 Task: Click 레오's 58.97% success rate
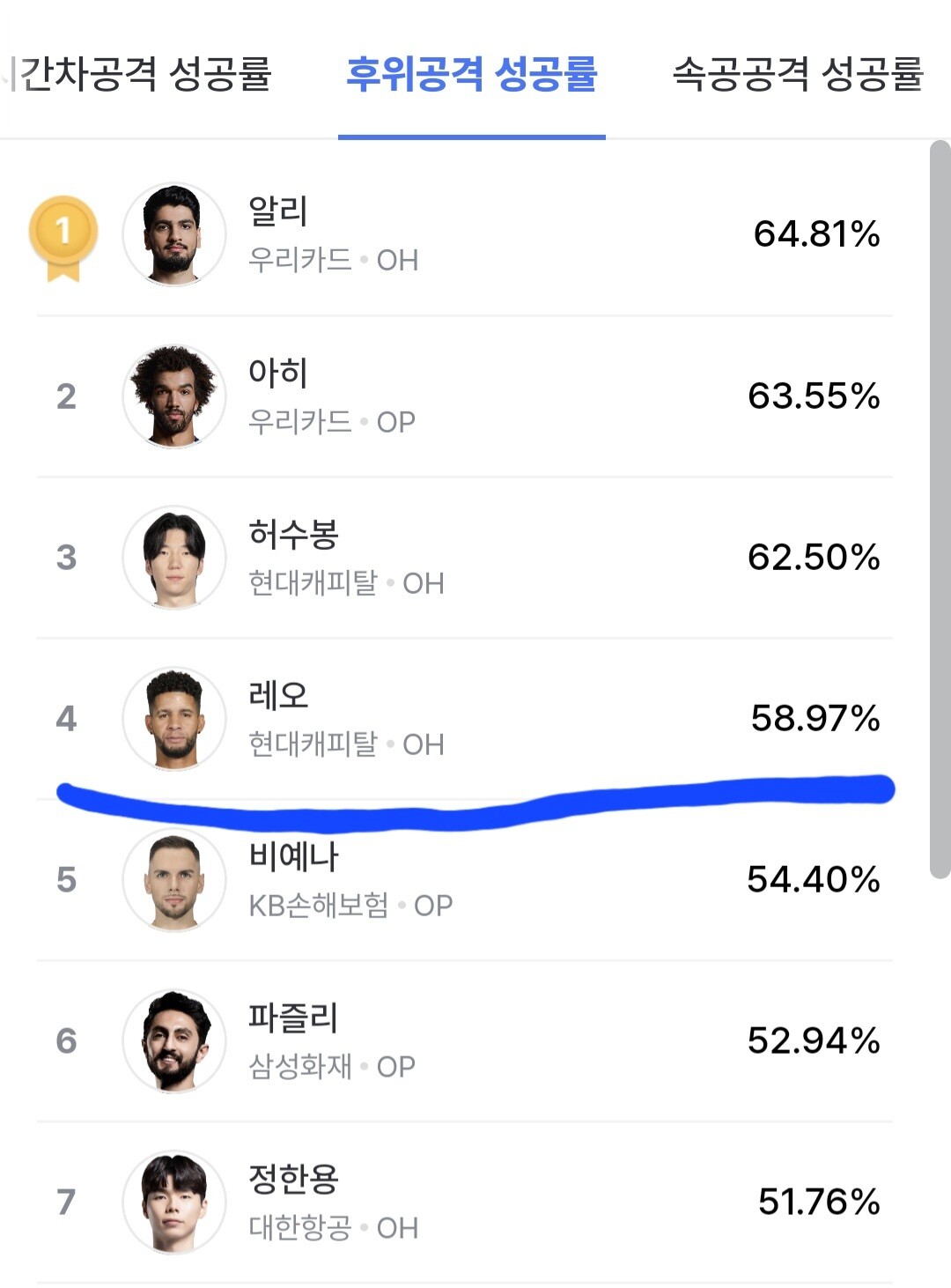click(815, 719)
